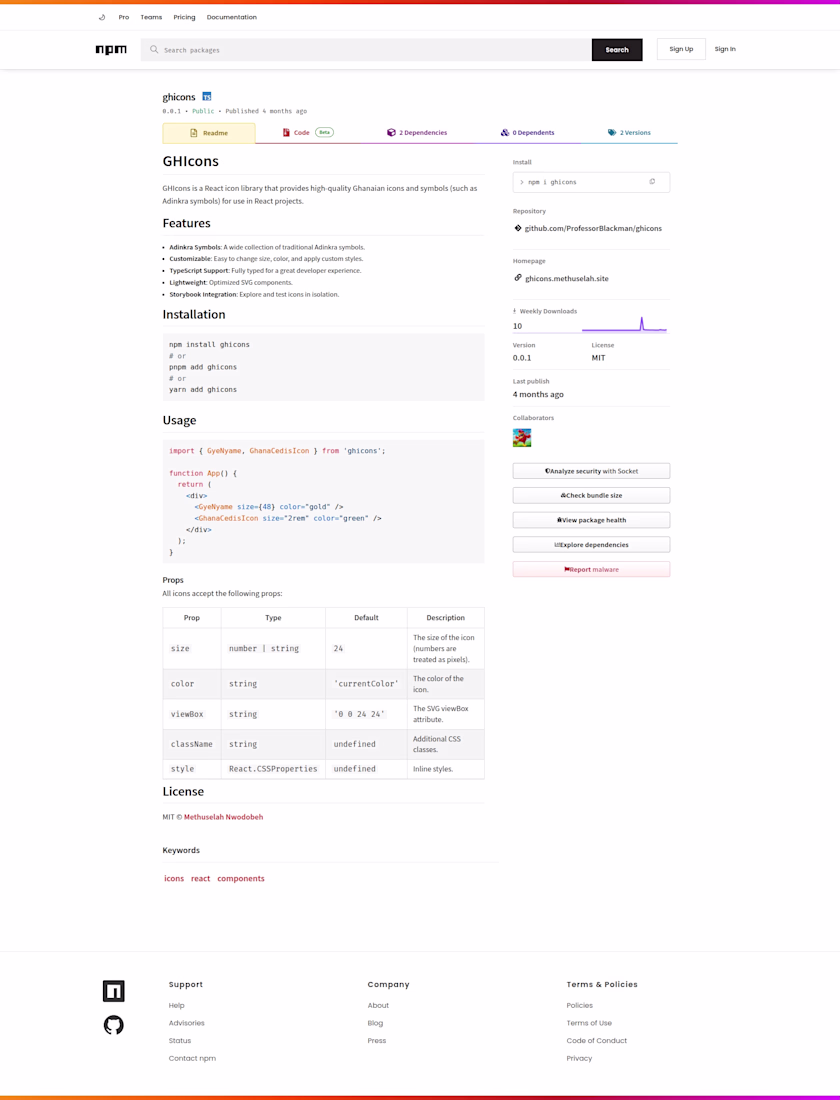The width and height of the screenshot is (840, 1100).
Task: Click the git icon beside the repository link
Action: click(x=518, y=228)
